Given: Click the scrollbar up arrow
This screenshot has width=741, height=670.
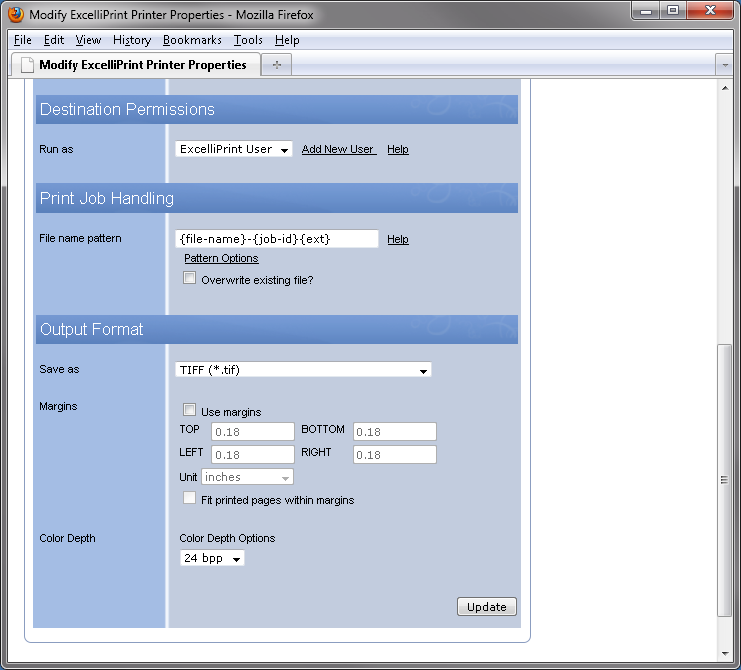Looking at the screenshot, I should click(x=724, y=88).
